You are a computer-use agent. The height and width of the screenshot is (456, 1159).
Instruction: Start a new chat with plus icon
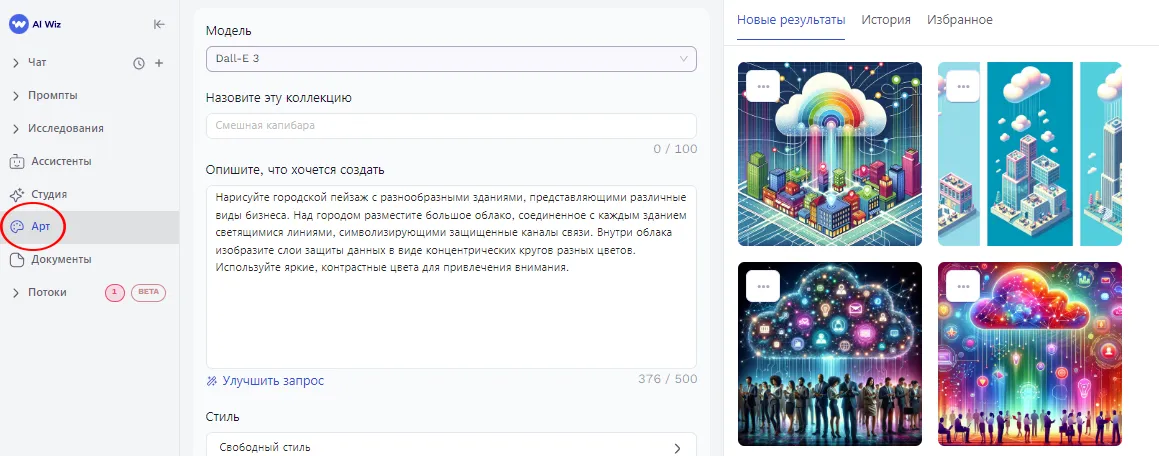pos(158,64)
